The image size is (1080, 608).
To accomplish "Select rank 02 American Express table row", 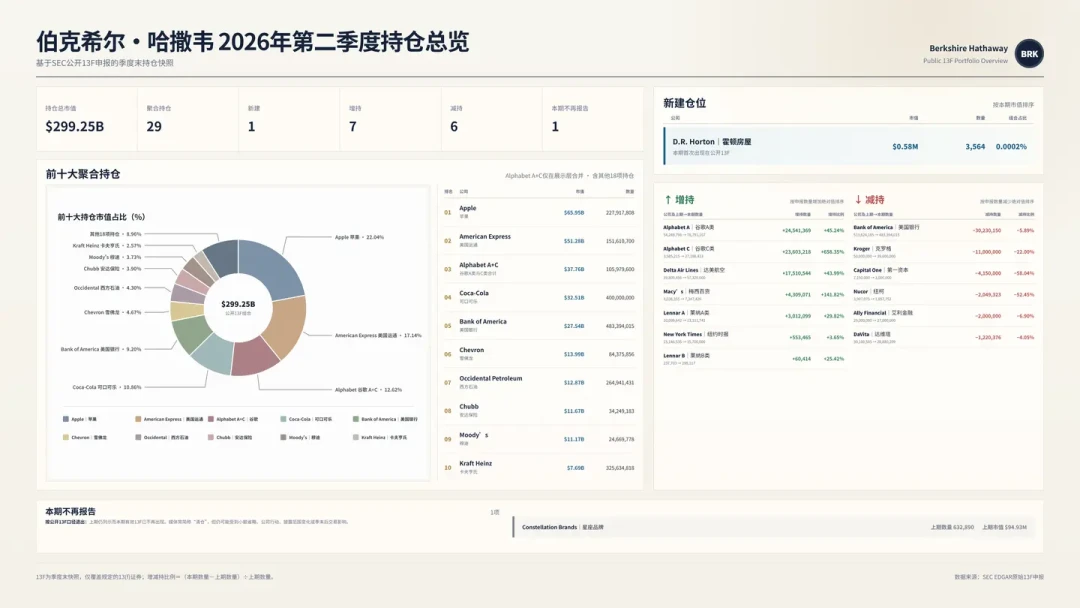I will (x=539, y=240).
